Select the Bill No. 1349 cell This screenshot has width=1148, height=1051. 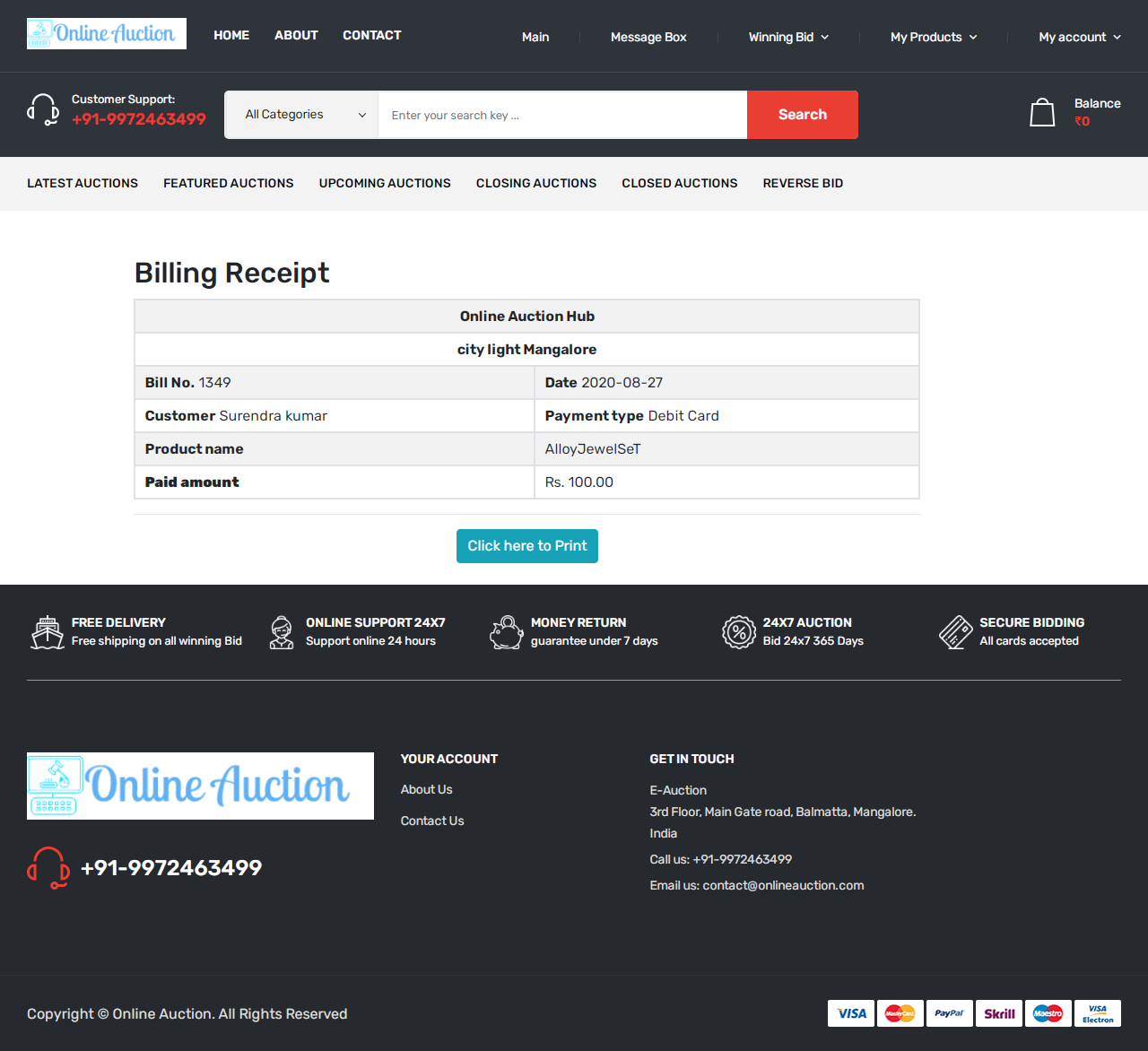point(335,383)
